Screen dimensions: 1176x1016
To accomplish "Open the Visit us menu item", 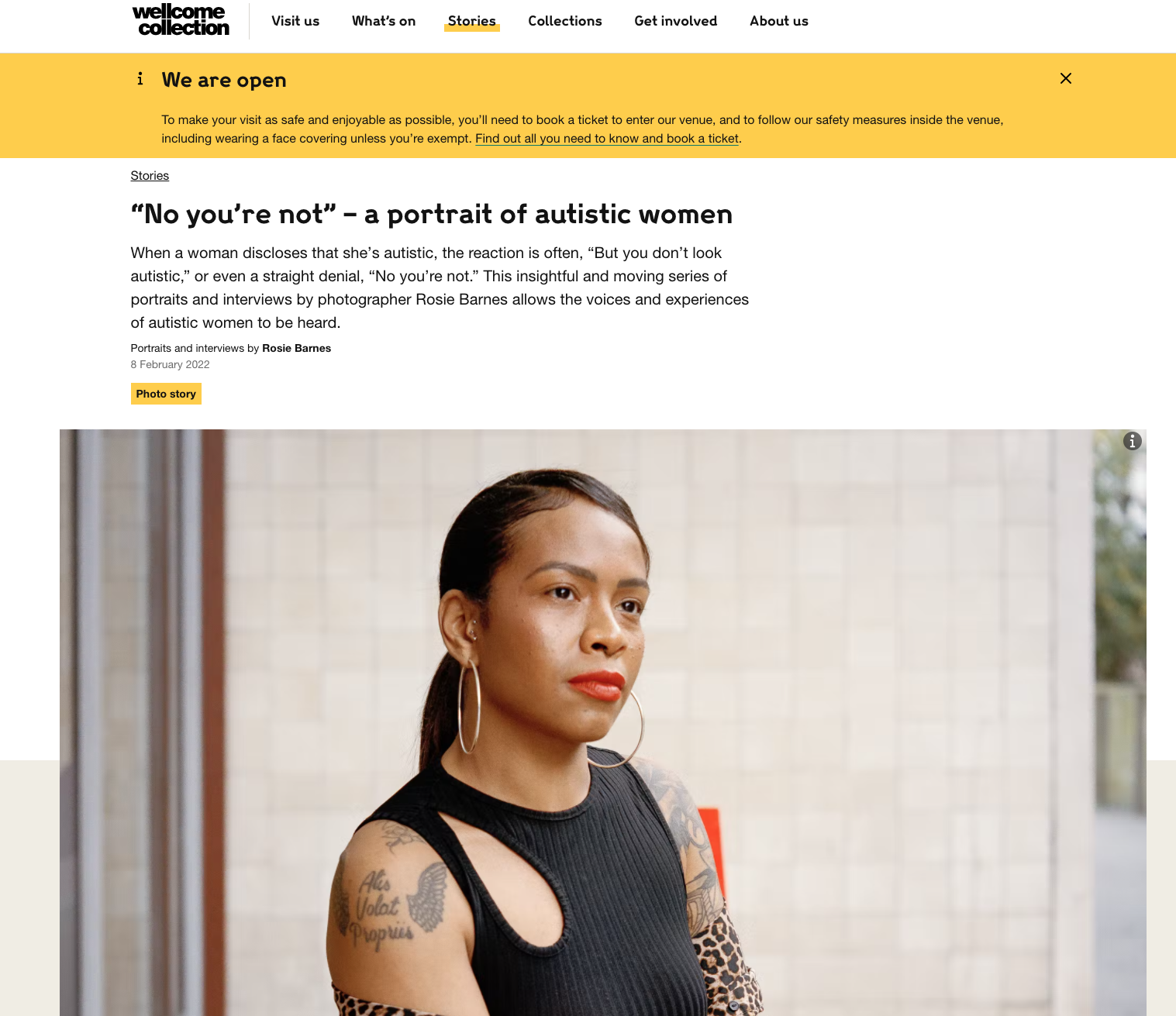I will pyautogui.click(x=295, y=21).
